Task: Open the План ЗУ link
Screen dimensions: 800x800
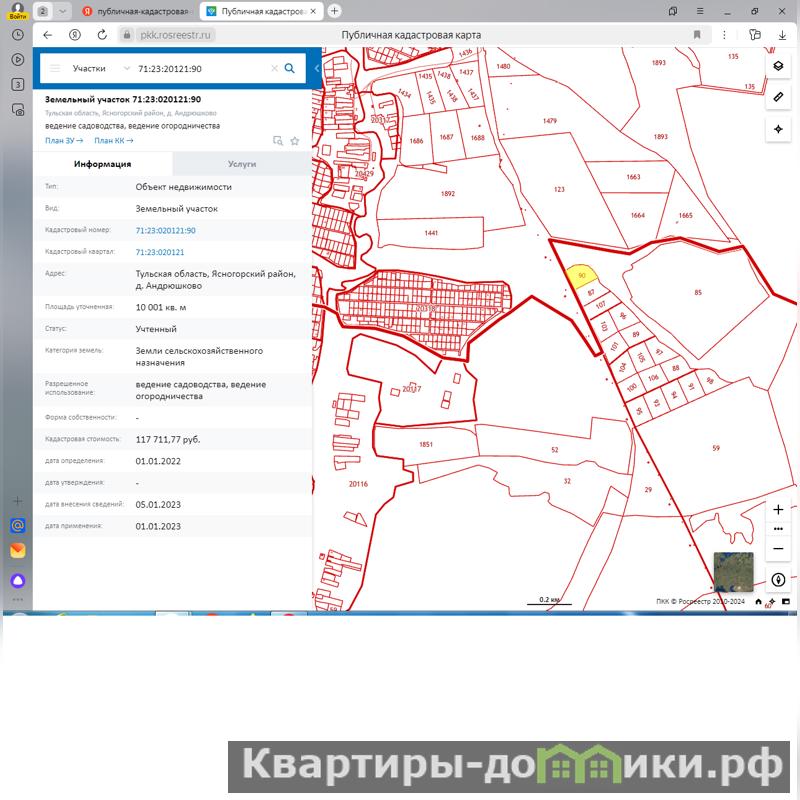Action: click(63, 141)
